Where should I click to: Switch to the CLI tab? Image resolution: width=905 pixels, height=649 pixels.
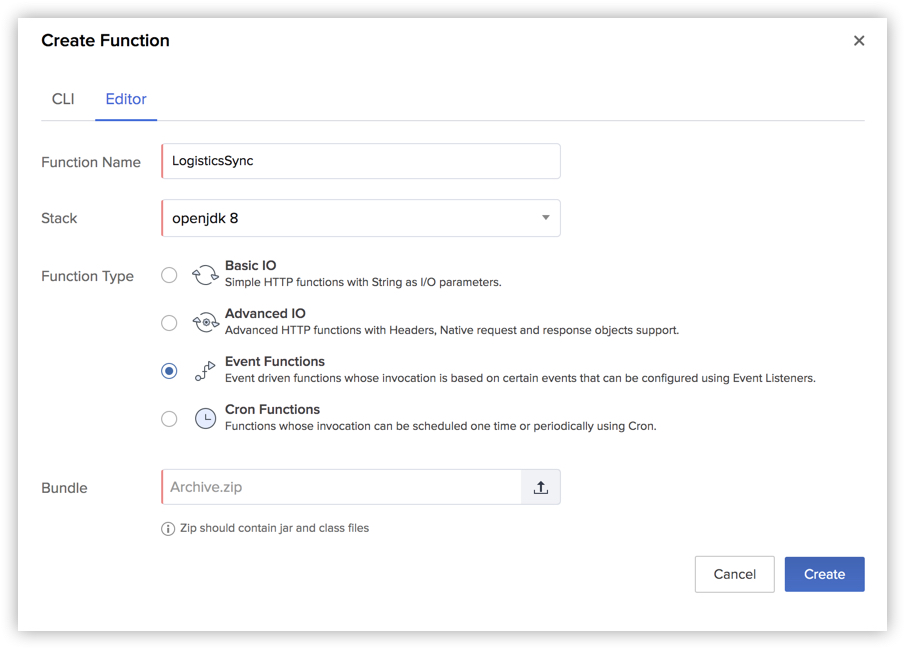pyautogui.click(x=63, y=99)
